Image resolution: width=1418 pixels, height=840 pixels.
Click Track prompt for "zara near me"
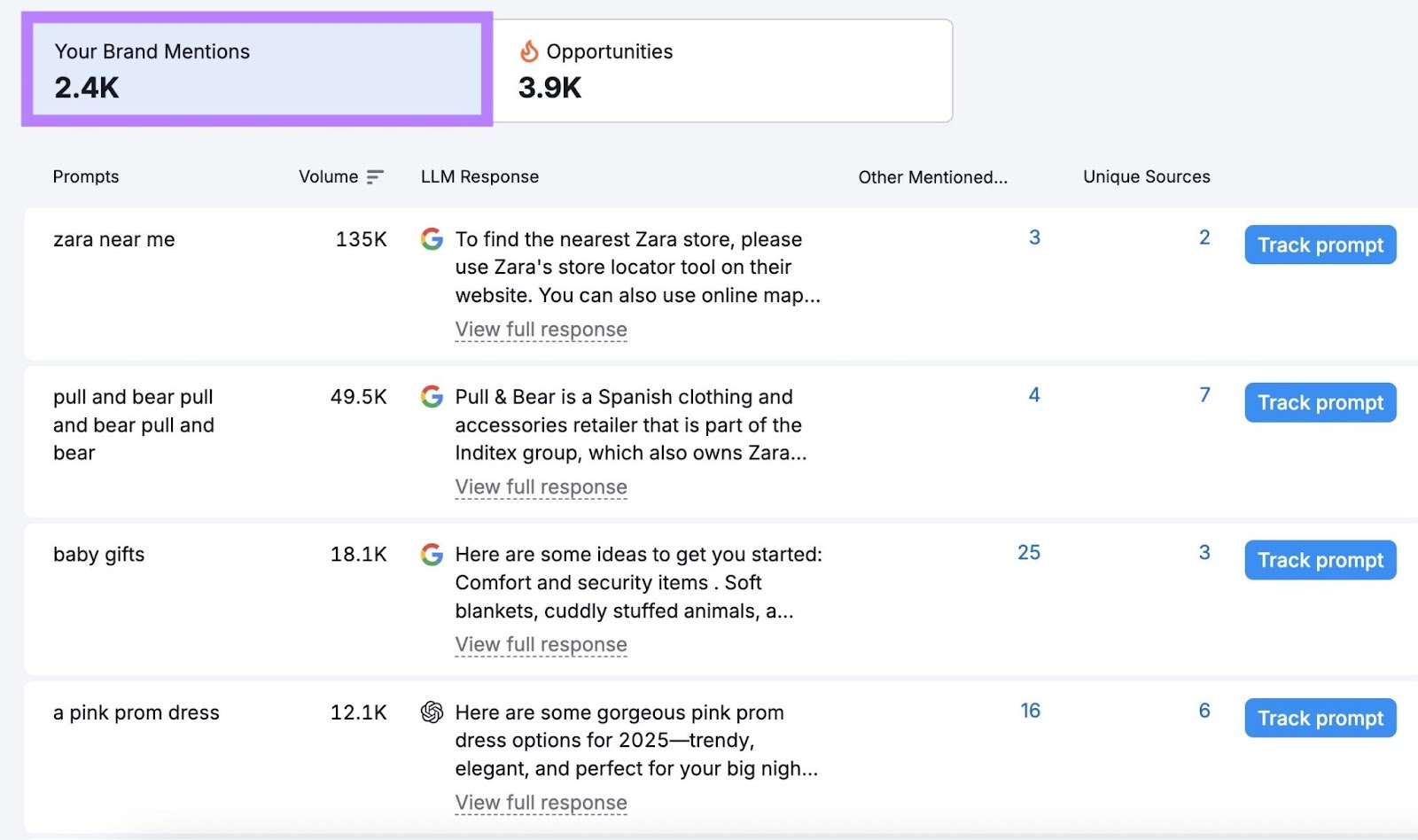(x=1320, y=245)
